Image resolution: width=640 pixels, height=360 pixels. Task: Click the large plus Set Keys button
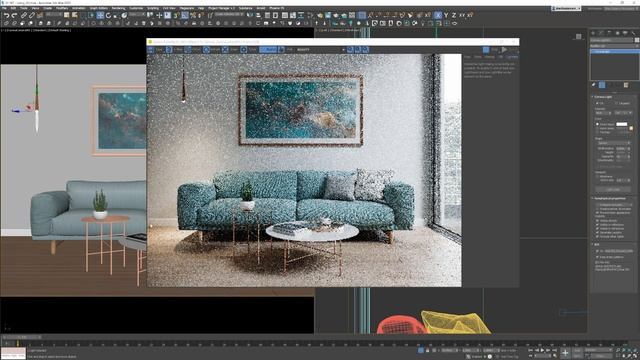pyautogui.click(x=565, y=353)
